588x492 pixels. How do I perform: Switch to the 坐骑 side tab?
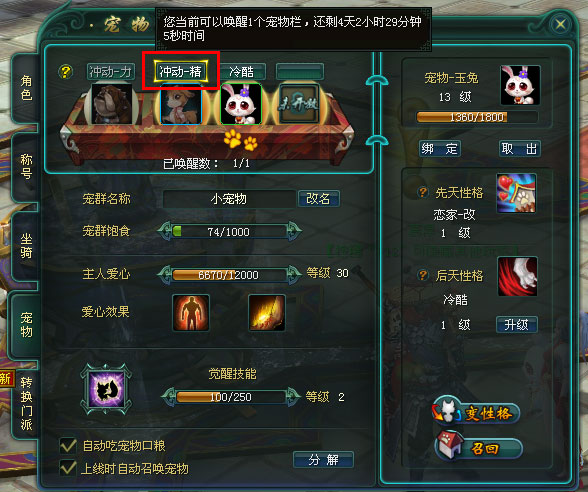[x=26, y=246]
